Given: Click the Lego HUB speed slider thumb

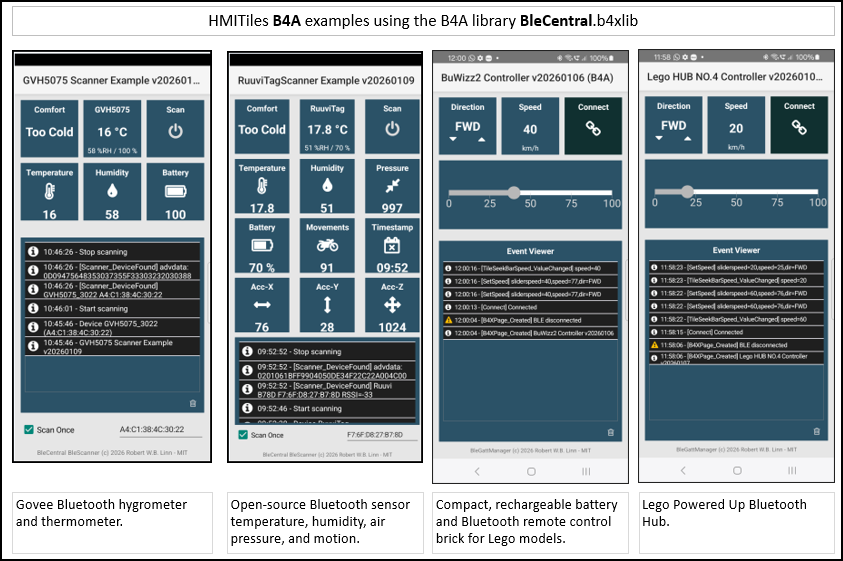Looking at the screenshot, I should [x=687, y=191].
